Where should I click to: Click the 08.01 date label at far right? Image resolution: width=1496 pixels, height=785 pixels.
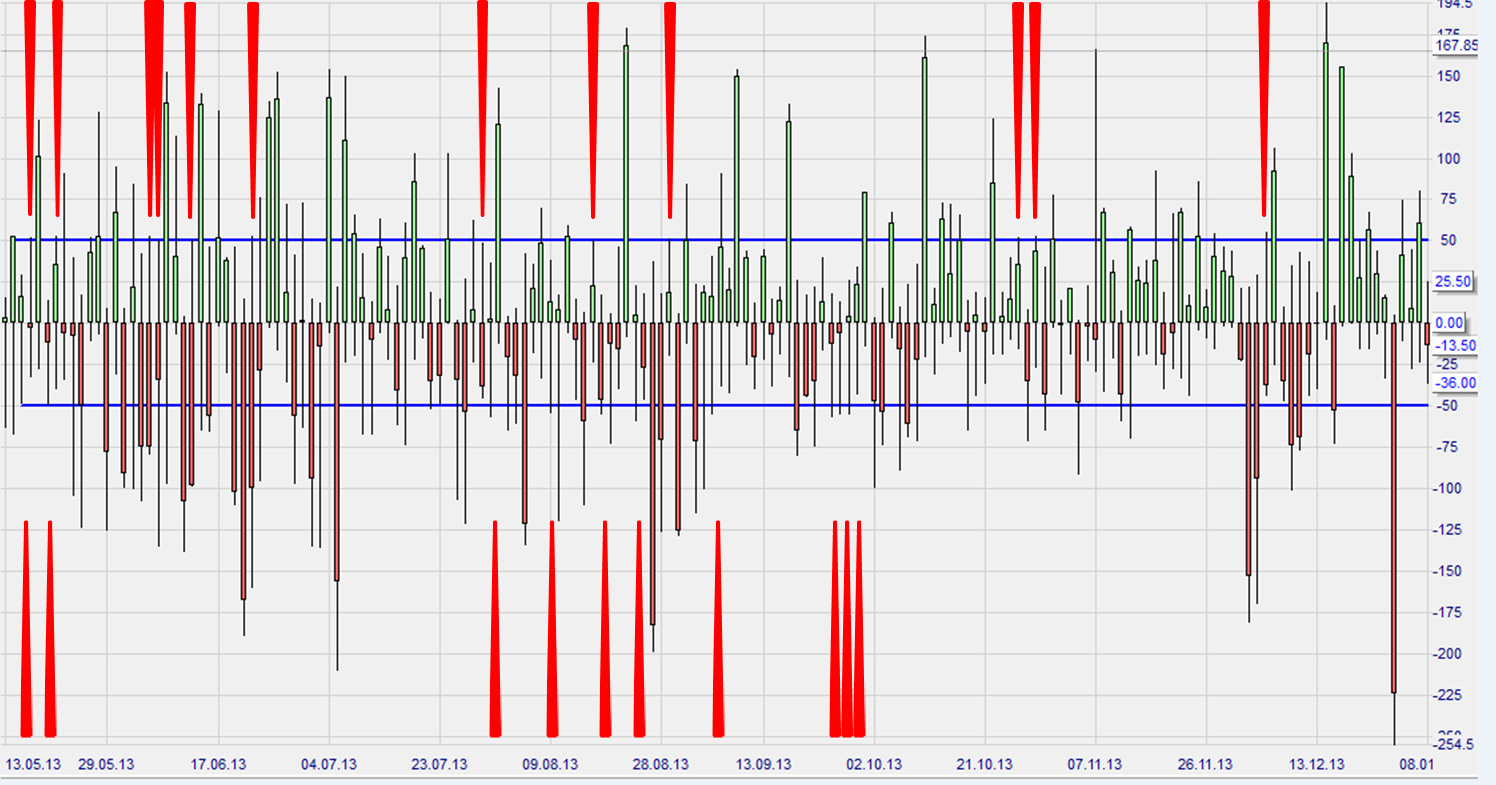click(1417, 763)
